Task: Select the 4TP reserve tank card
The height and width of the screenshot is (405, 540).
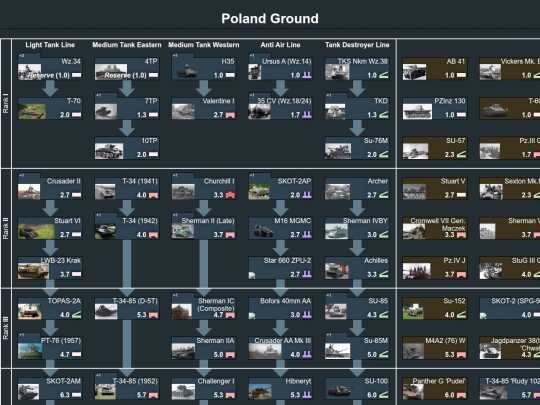Action: [x=127, y=69]
